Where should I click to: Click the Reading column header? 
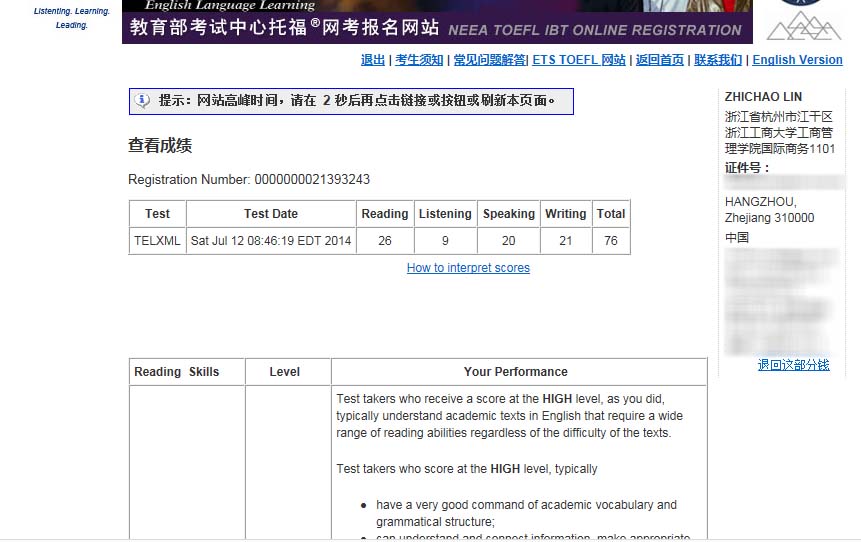click(x=385, y=214)
